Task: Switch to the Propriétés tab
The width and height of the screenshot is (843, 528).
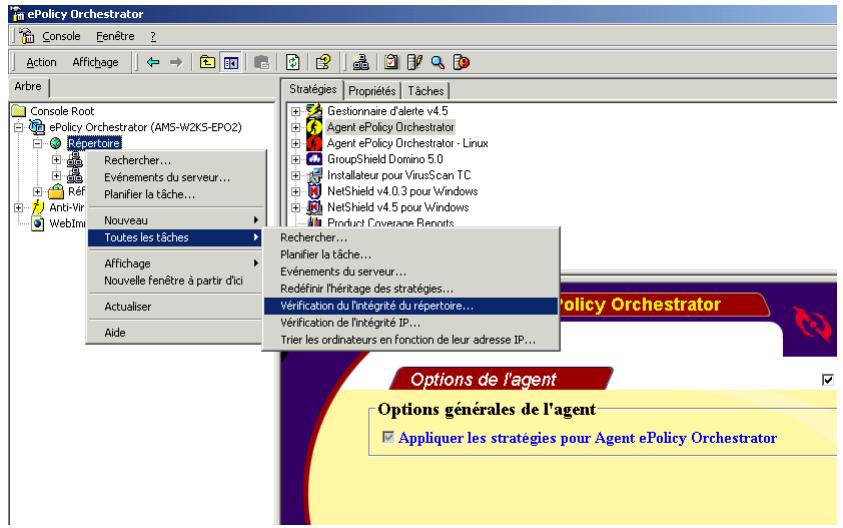Action: (x=372, y=91)
